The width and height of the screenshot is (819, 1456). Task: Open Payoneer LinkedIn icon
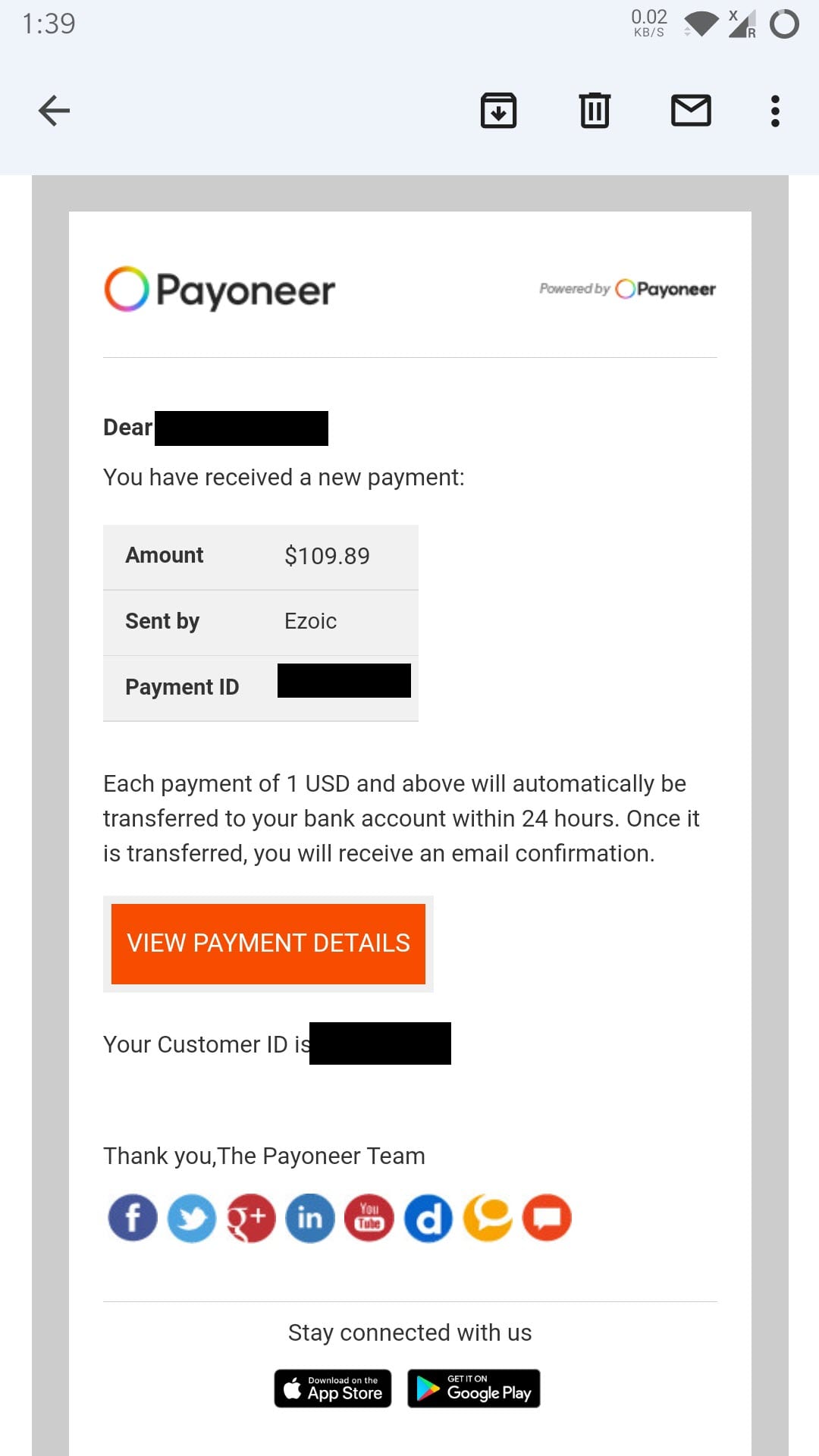pyautogui.click(x=310, y=1218)
